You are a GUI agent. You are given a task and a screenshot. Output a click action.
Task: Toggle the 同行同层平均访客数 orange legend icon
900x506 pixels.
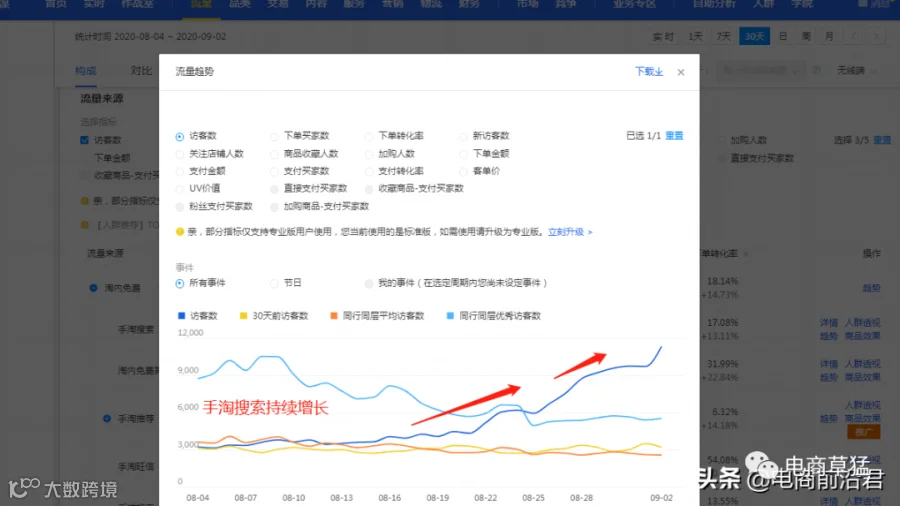coord(334,316)
